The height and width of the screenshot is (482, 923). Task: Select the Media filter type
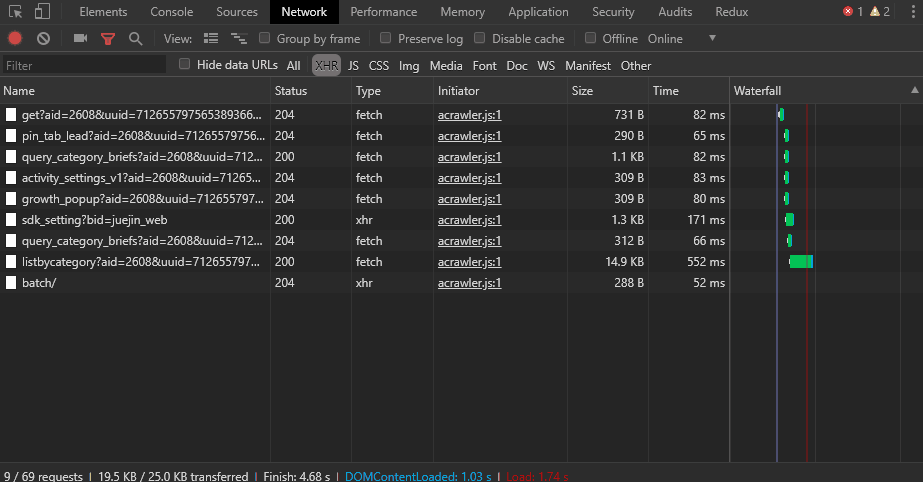(x=446, y=66)
